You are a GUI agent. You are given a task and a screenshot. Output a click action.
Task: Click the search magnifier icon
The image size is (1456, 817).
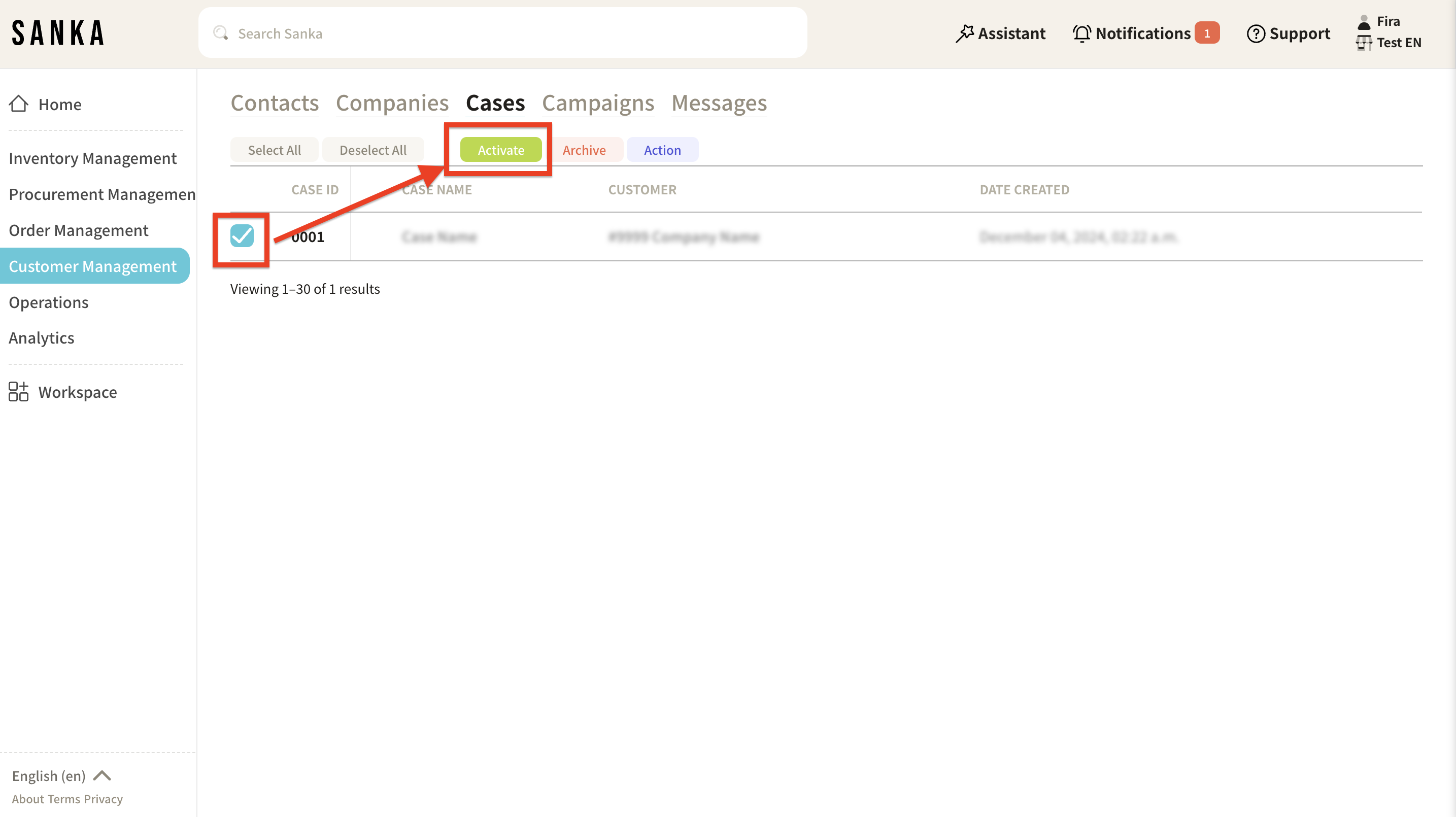click(x=220, y=33)
